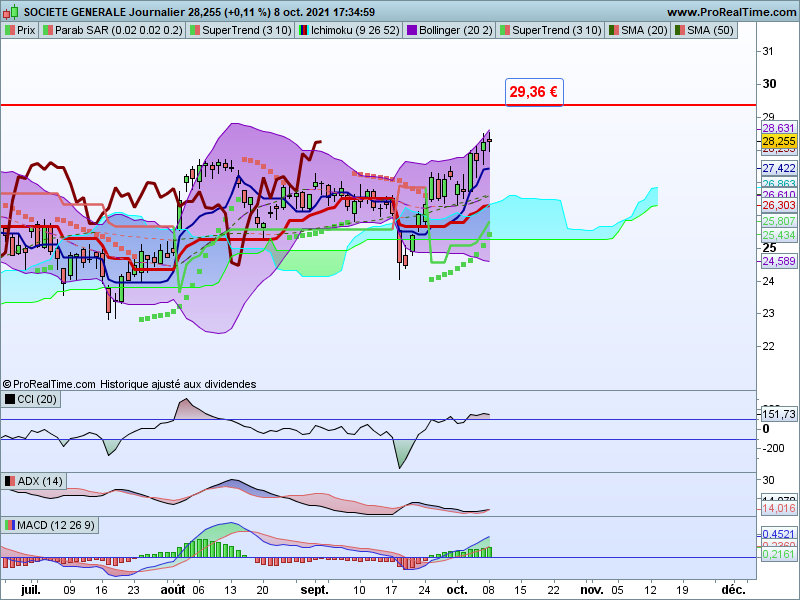Open the Prix indicator label
800x600 pixels.
[20, 30]
